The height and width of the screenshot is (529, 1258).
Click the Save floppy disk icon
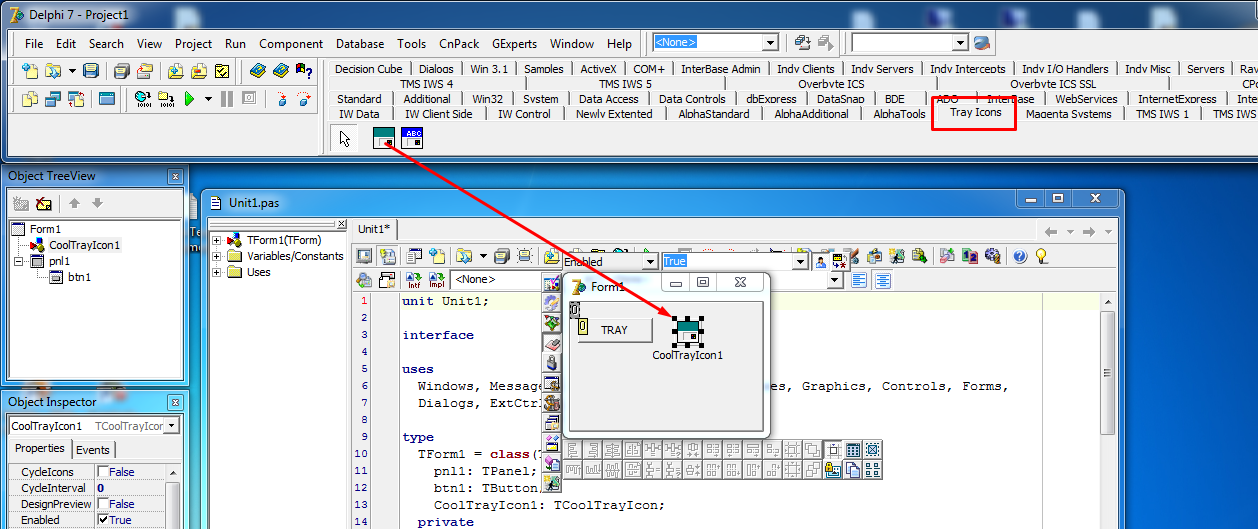pos(91,71)
